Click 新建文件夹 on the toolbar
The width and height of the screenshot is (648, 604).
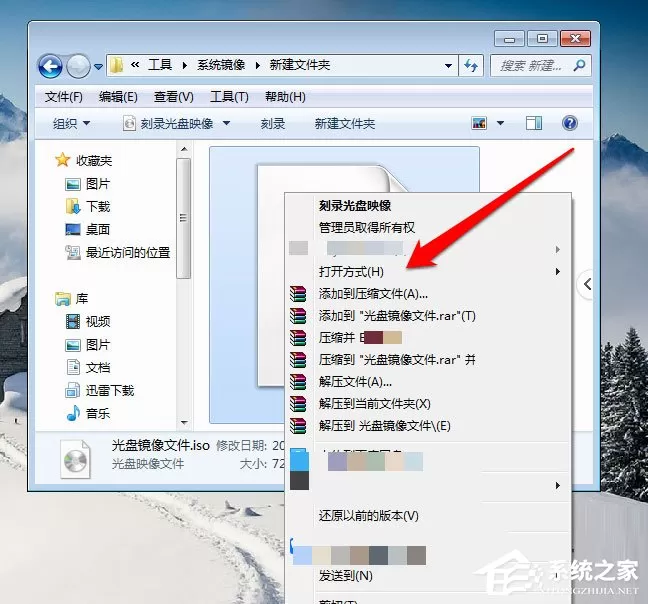click(345, 124)
